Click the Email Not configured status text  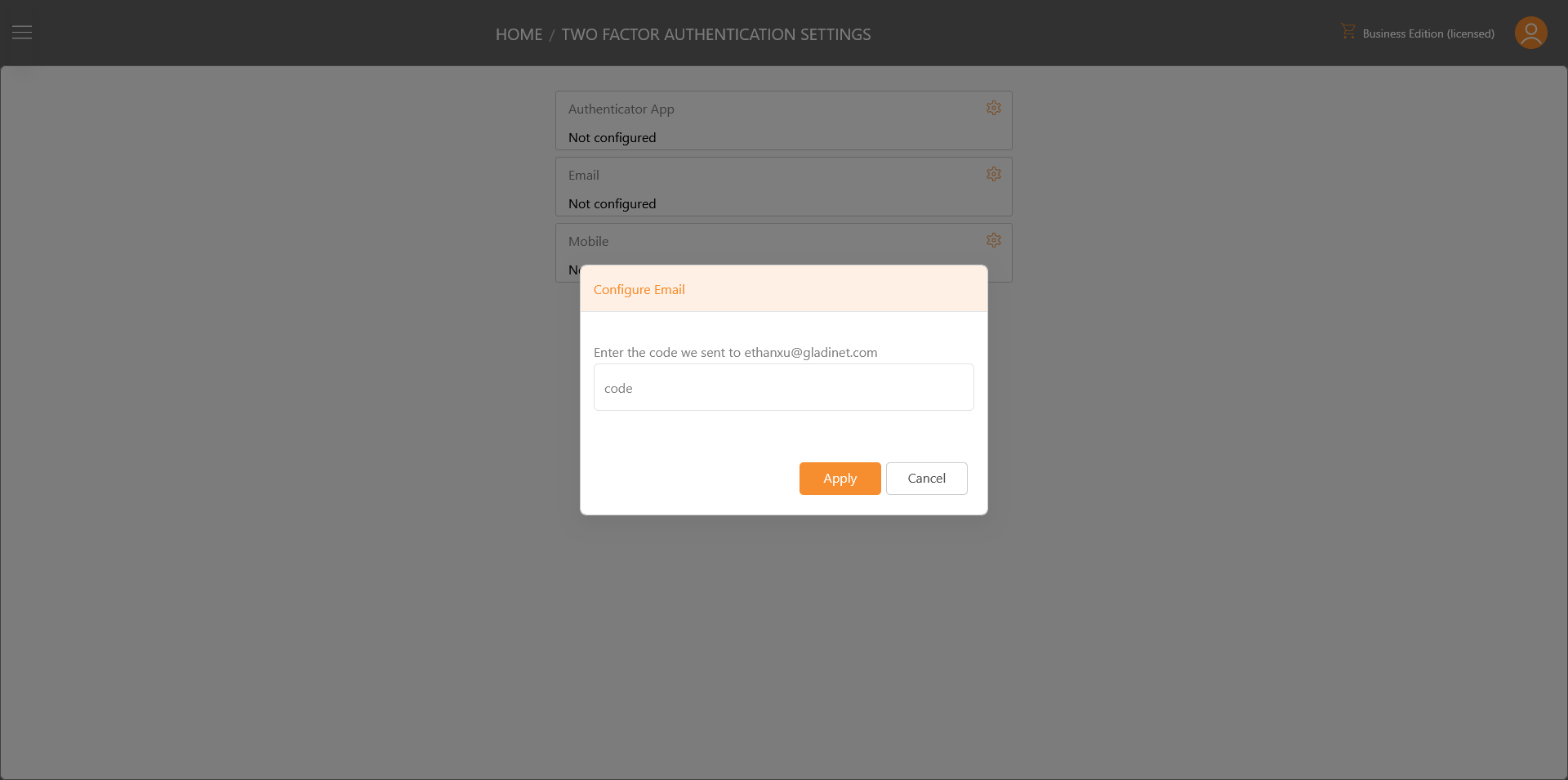tap(612, 203)
